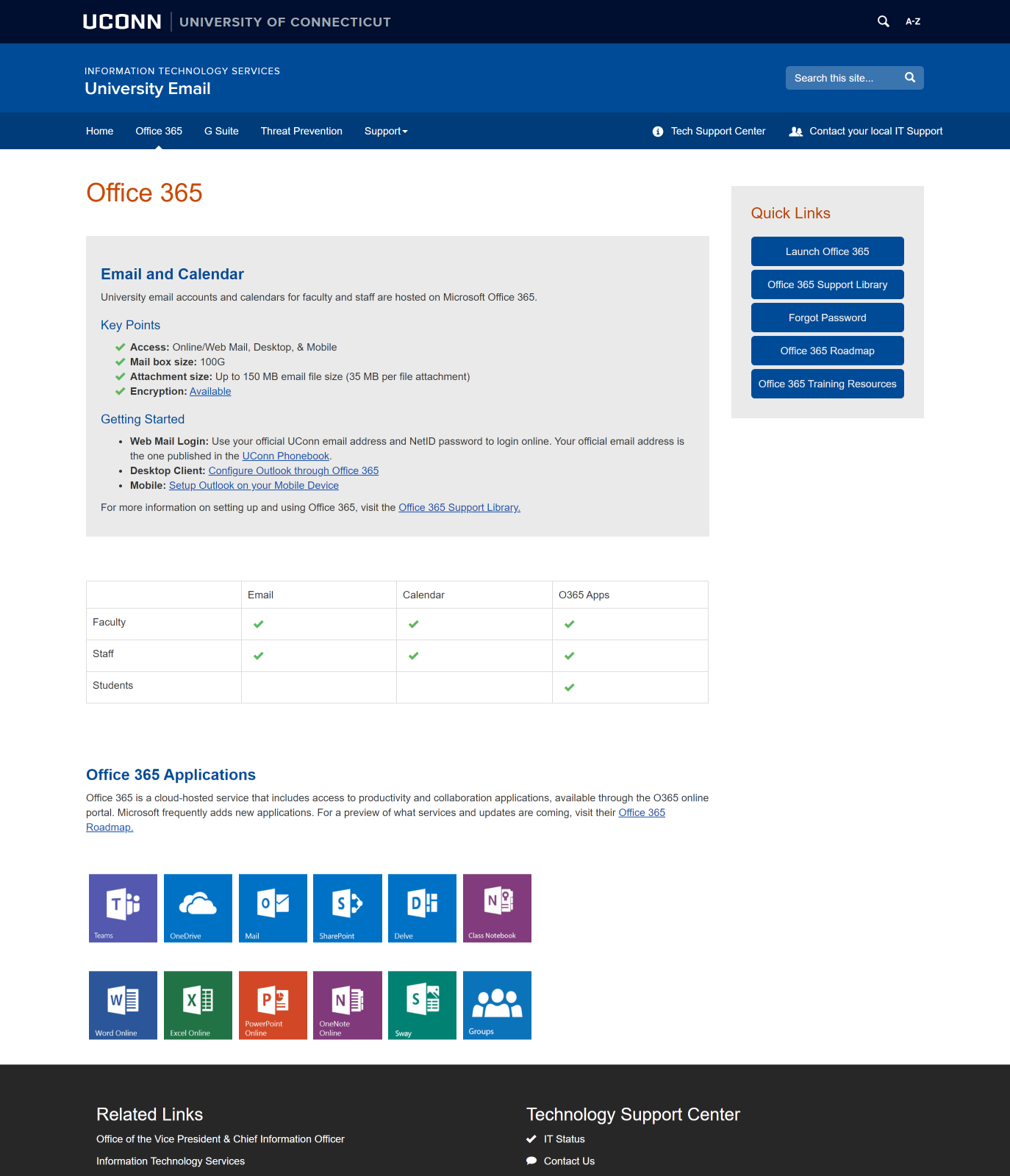
Task: Open the OneDrive app tile
Action: [198, 908]
